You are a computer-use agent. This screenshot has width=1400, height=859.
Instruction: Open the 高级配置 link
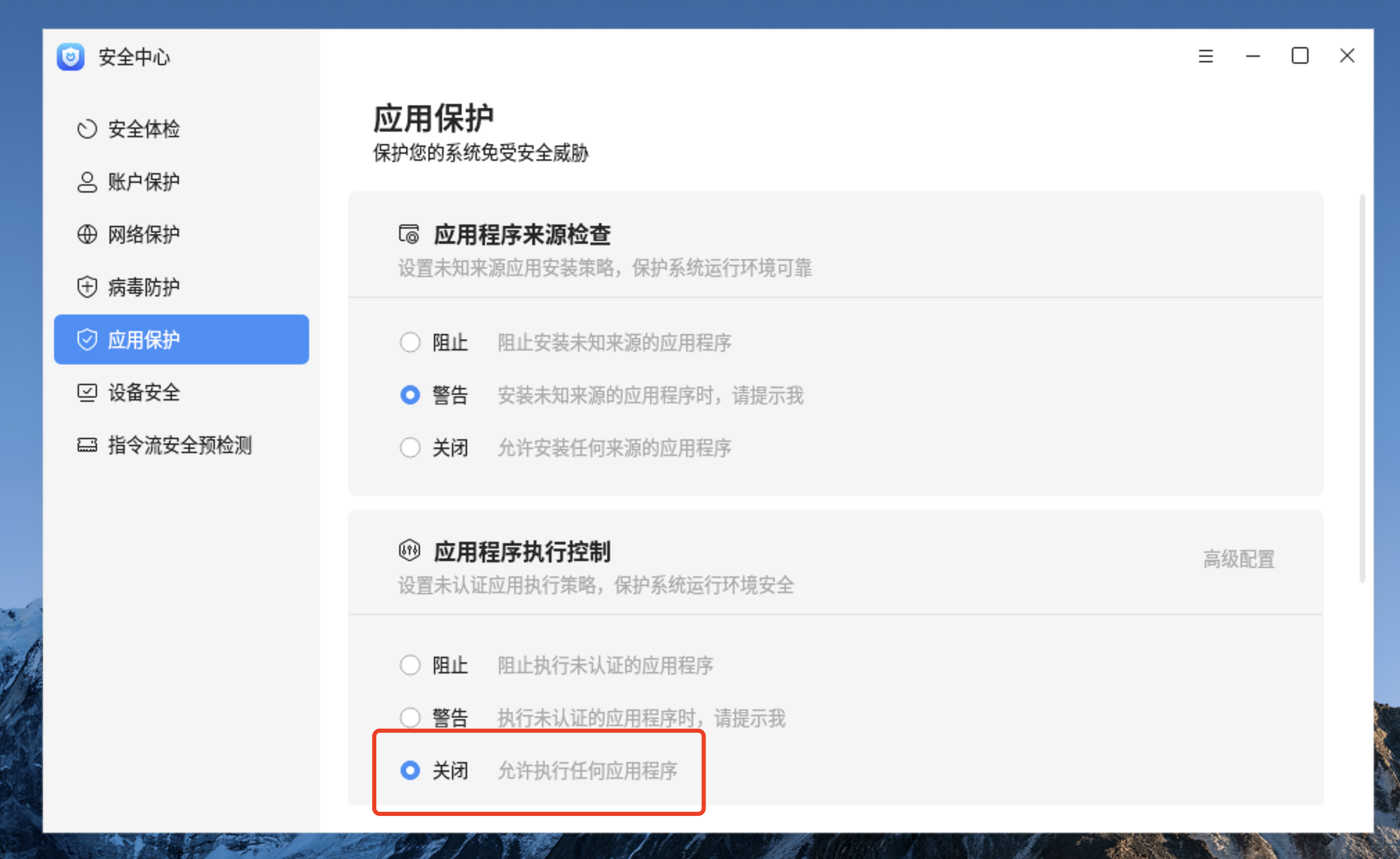coord(1239,559)
